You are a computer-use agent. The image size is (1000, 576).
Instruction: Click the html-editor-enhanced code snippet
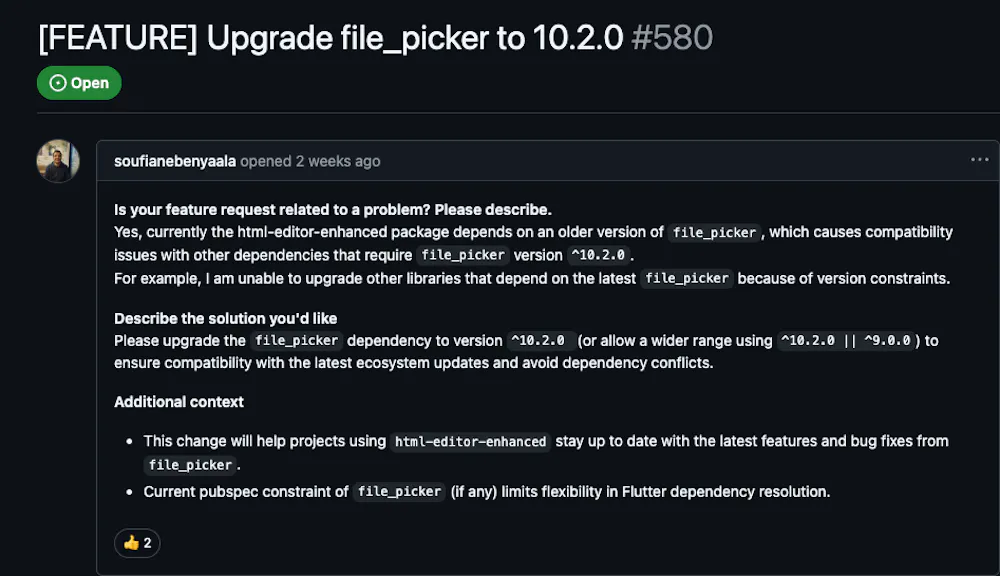471,441
